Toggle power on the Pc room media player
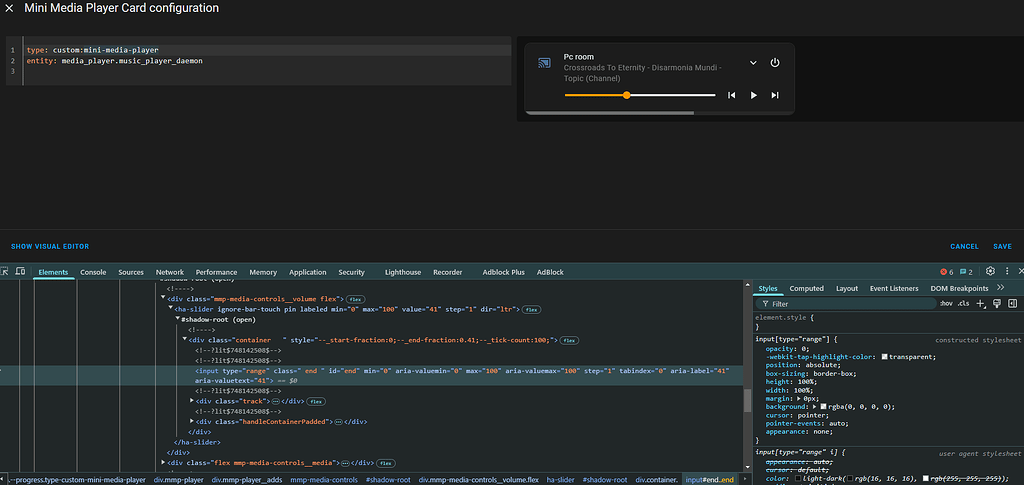The height and width of the screenshot is (485, 1024). [x=775, y=63]
